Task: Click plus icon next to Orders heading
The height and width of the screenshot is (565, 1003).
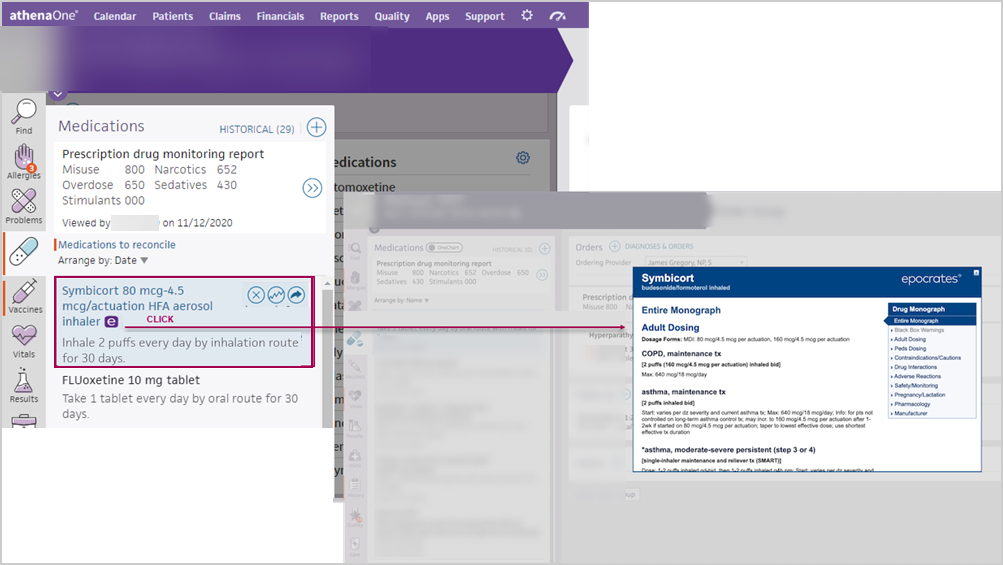Action: click(x=615, y=246)
